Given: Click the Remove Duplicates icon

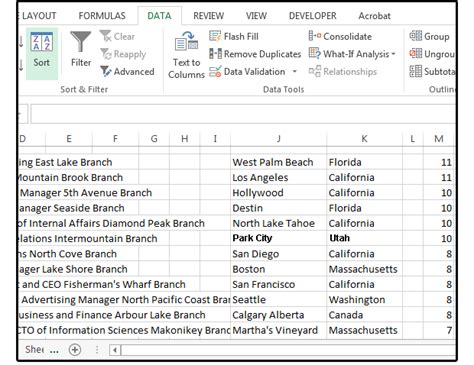Looking at the screenshot, I should point(215,54).
